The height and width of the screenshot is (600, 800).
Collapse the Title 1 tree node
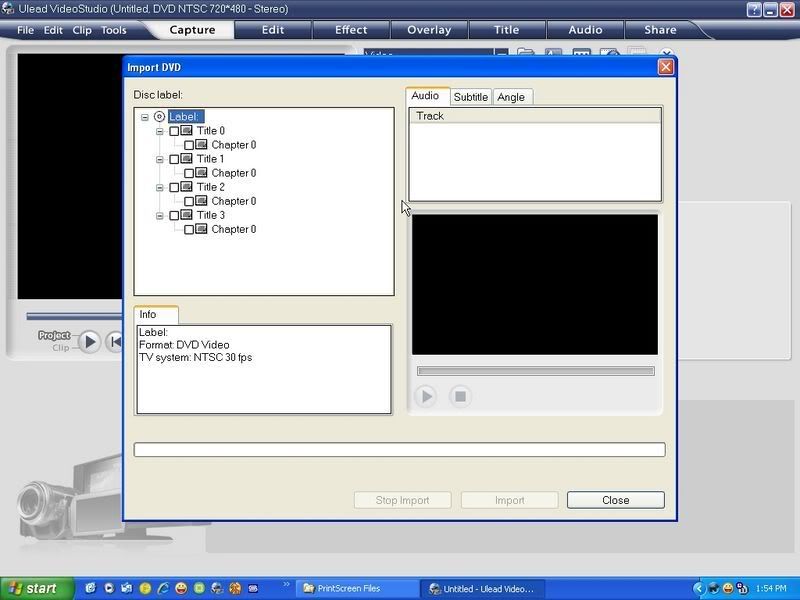pyautogui.click(x=159, y=159)
